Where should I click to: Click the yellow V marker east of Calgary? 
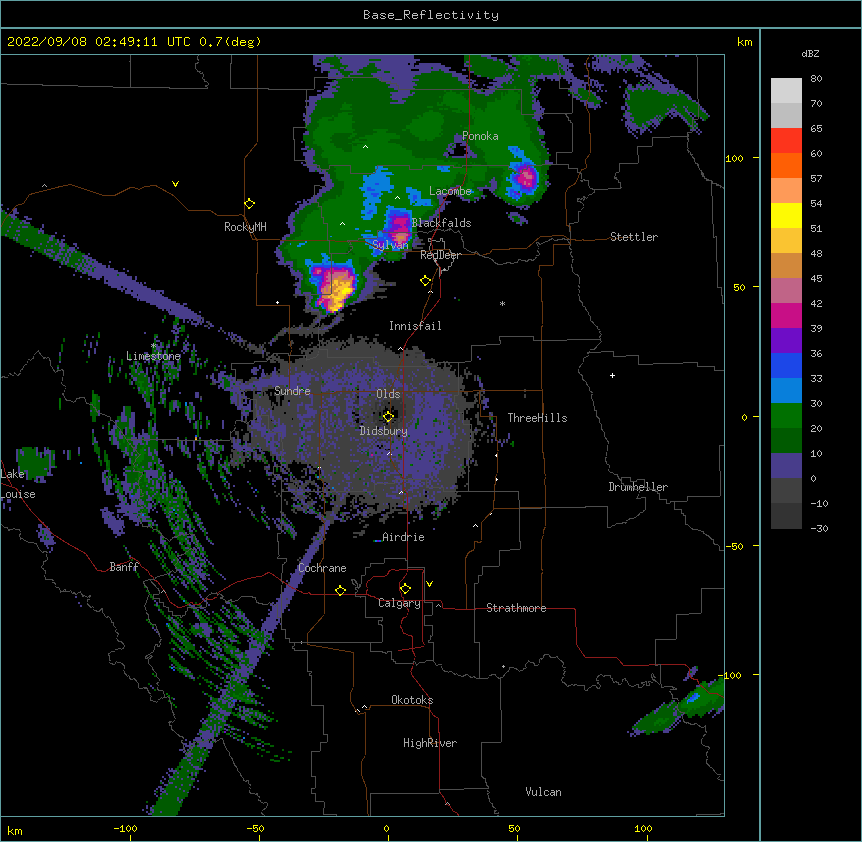click(429, 584)
